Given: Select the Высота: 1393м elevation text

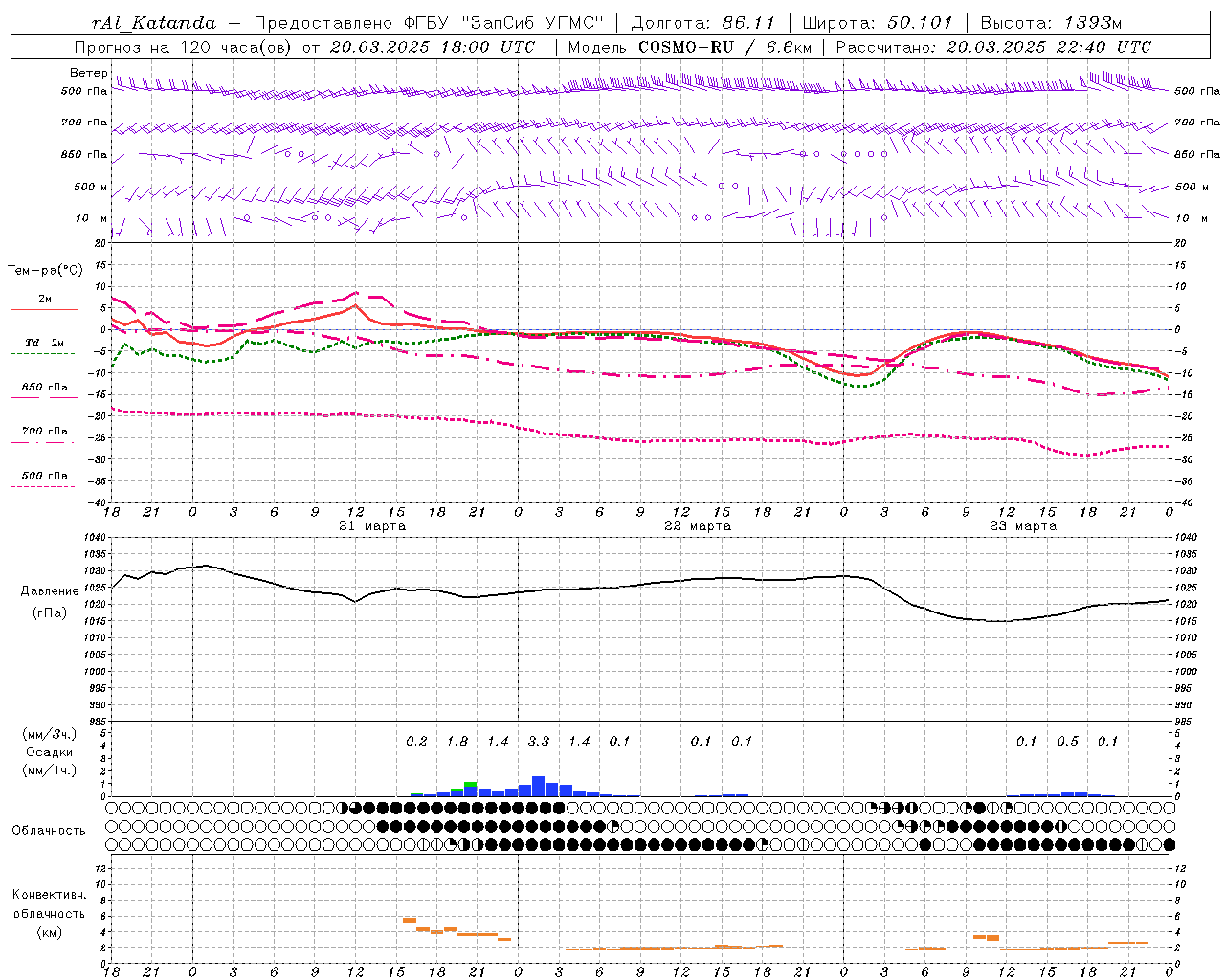Looking at the screenshot, I should click(1051, 23).
